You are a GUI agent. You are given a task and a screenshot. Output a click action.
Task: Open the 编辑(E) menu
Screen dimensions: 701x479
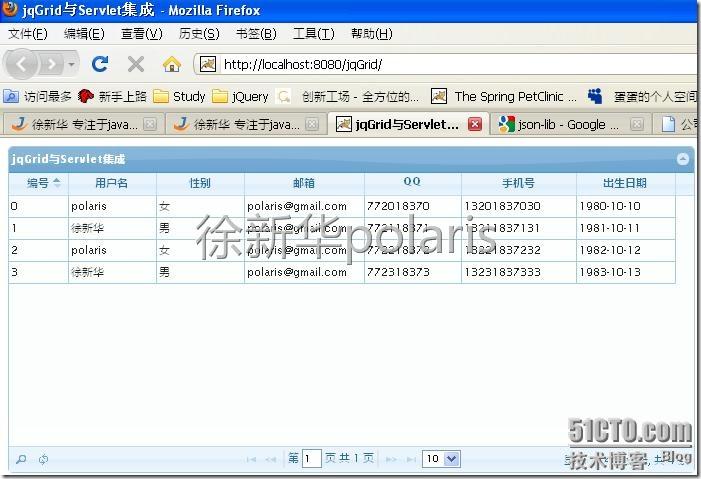(x=84, y=34)
